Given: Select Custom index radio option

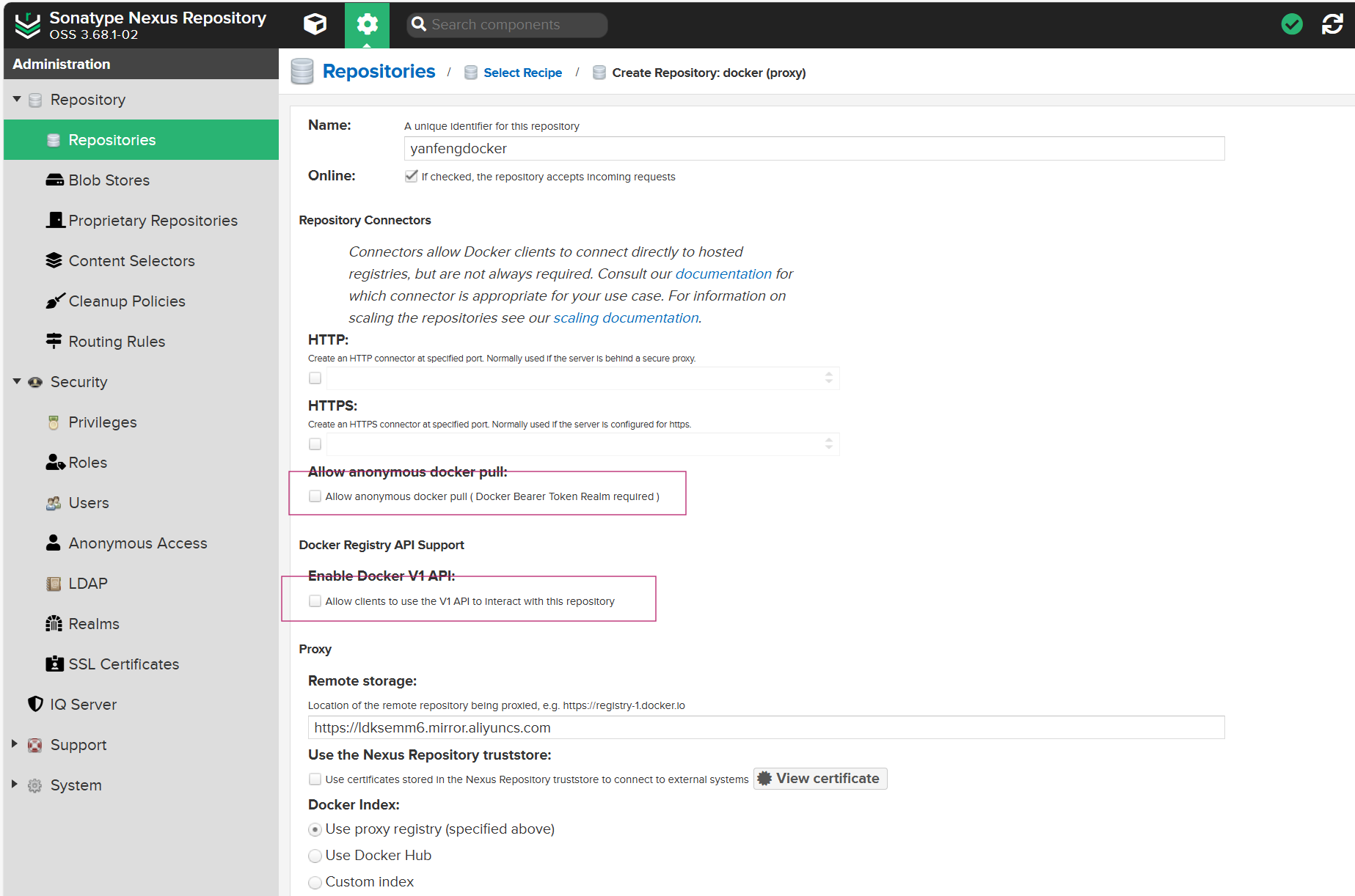Looking at the screenshot, I should [315, 882].
